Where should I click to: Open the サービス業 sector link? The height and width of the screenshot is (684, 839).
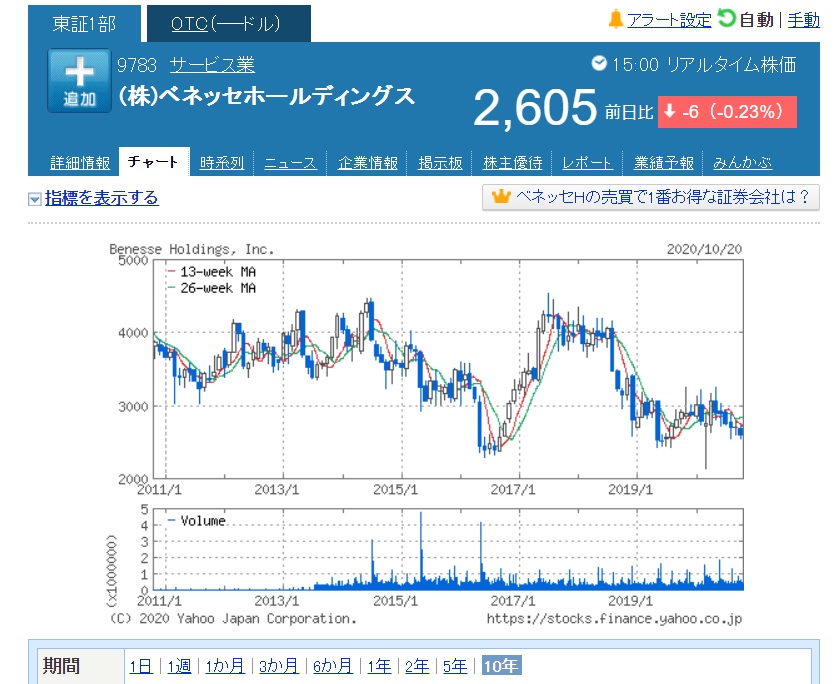(x=212, y=65)
